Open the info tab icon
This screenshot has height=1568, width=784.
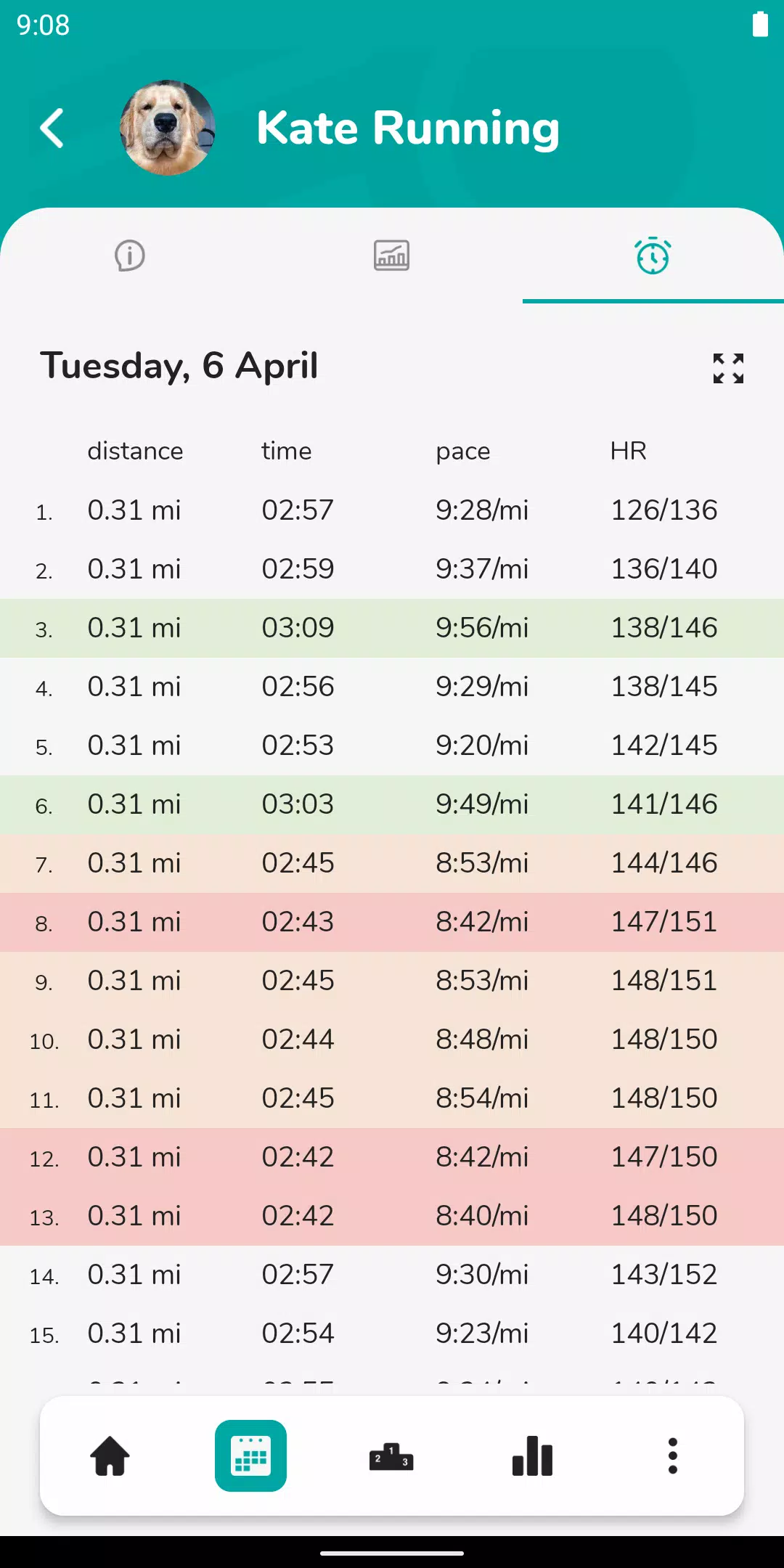[130, 256]
